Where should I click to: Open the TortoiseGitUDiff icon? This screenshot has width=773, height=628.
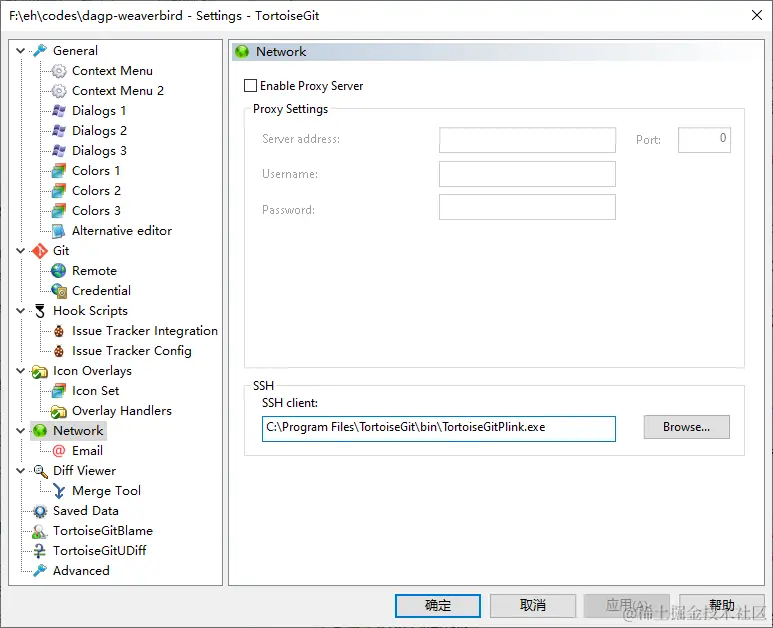pos(39,551)
